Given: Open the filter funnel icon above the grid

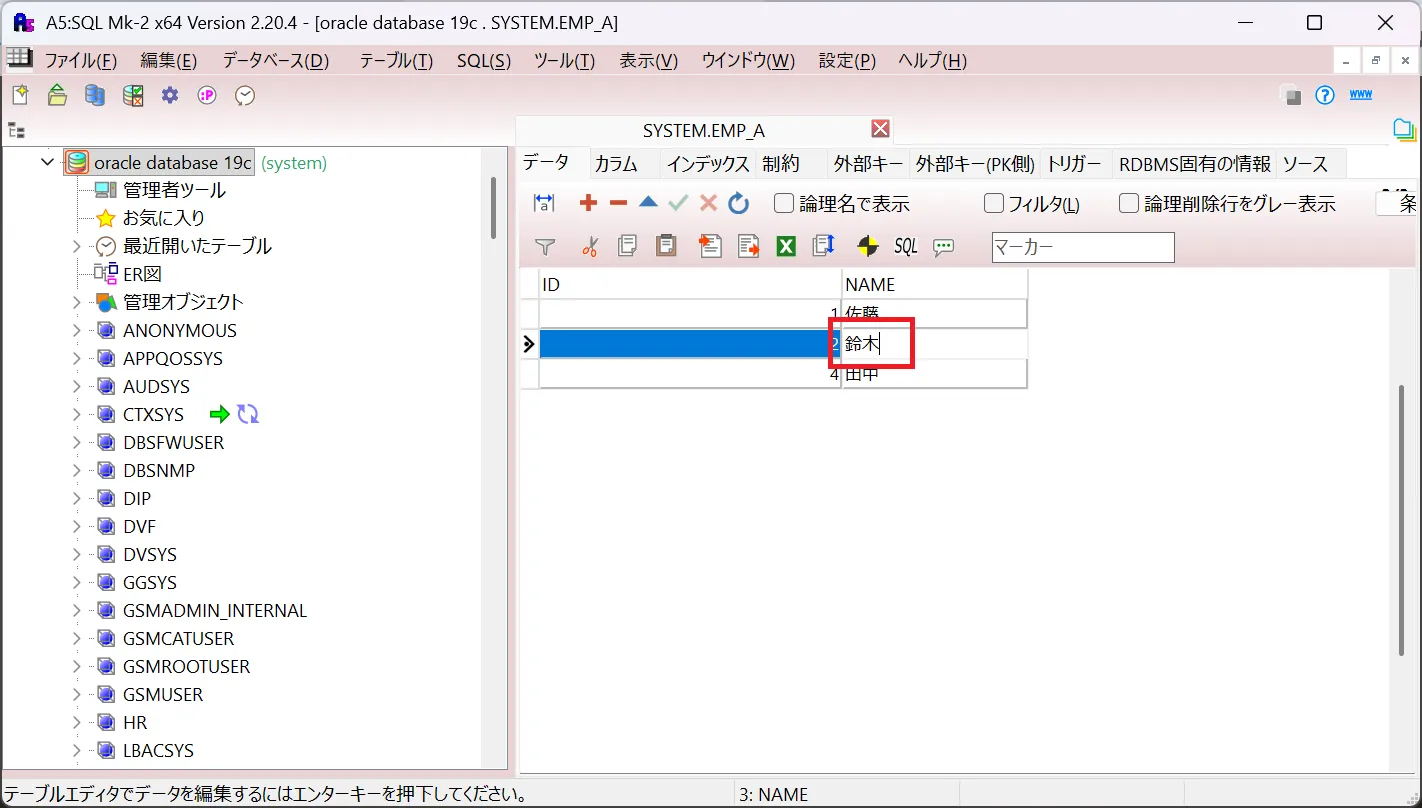Looking at the screenshot, I should (x=545, y=246).
